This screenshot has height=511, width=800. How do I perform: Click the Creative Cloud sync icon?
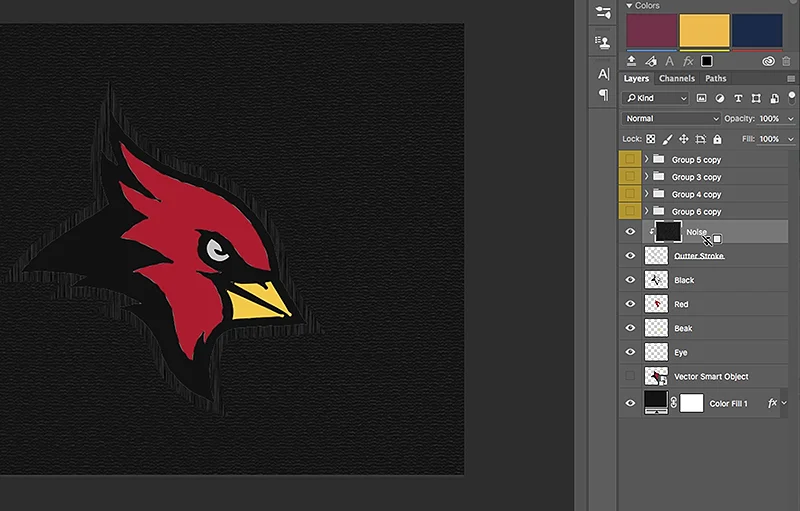click(x=768, y=61)
